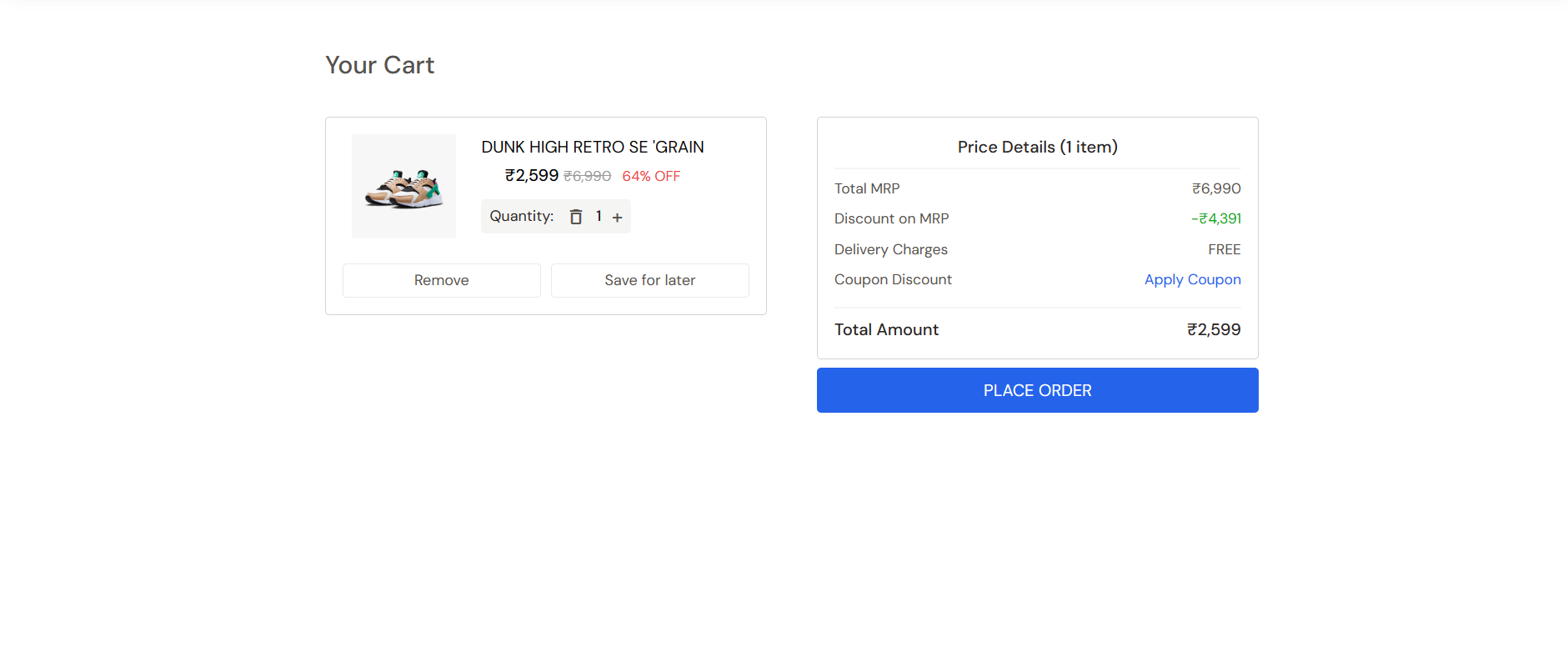Click the FREE delivery charges value

click(1225, 249)
